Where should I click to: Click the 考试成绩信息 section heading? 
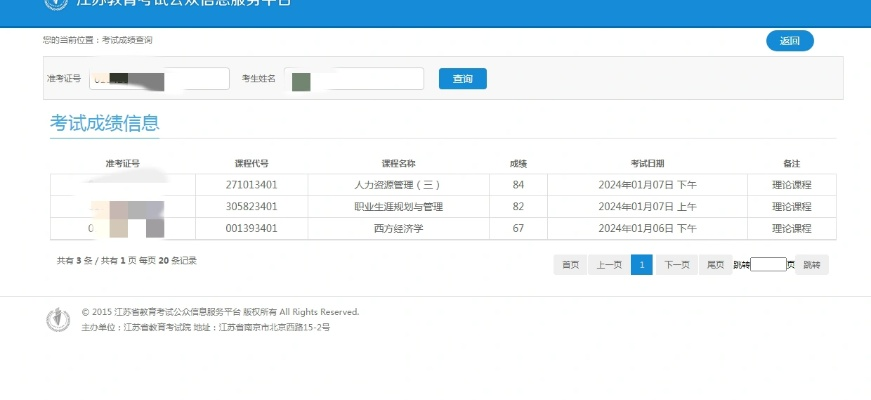(x=104, y=124)
